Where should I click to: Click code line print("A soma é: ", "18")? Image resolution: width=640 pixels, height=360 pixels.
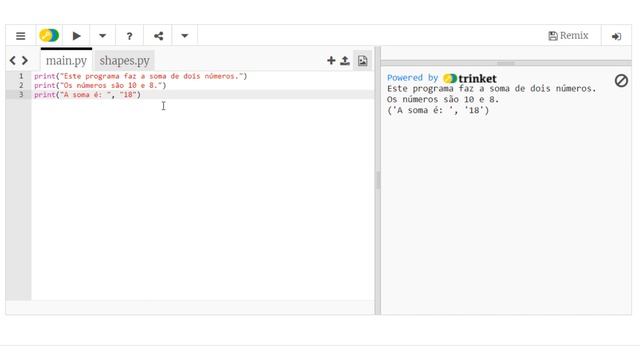pos(87,95)
